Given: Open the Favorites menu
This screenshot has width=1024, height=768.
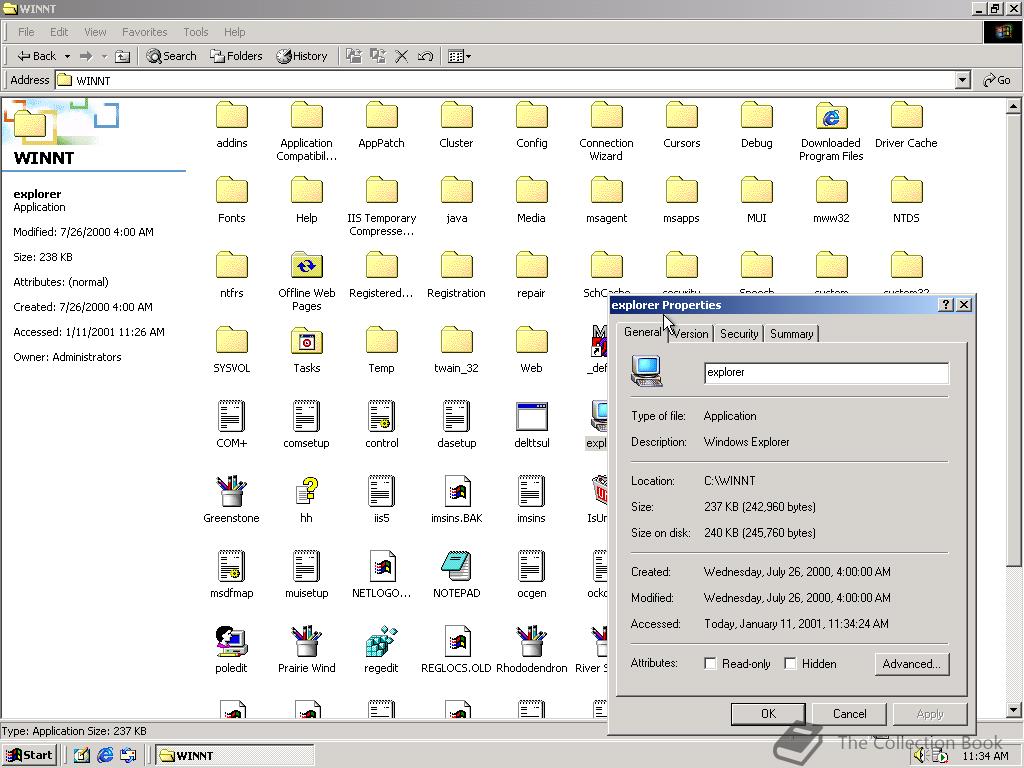Looking at the screenshot, I should 144,32.
